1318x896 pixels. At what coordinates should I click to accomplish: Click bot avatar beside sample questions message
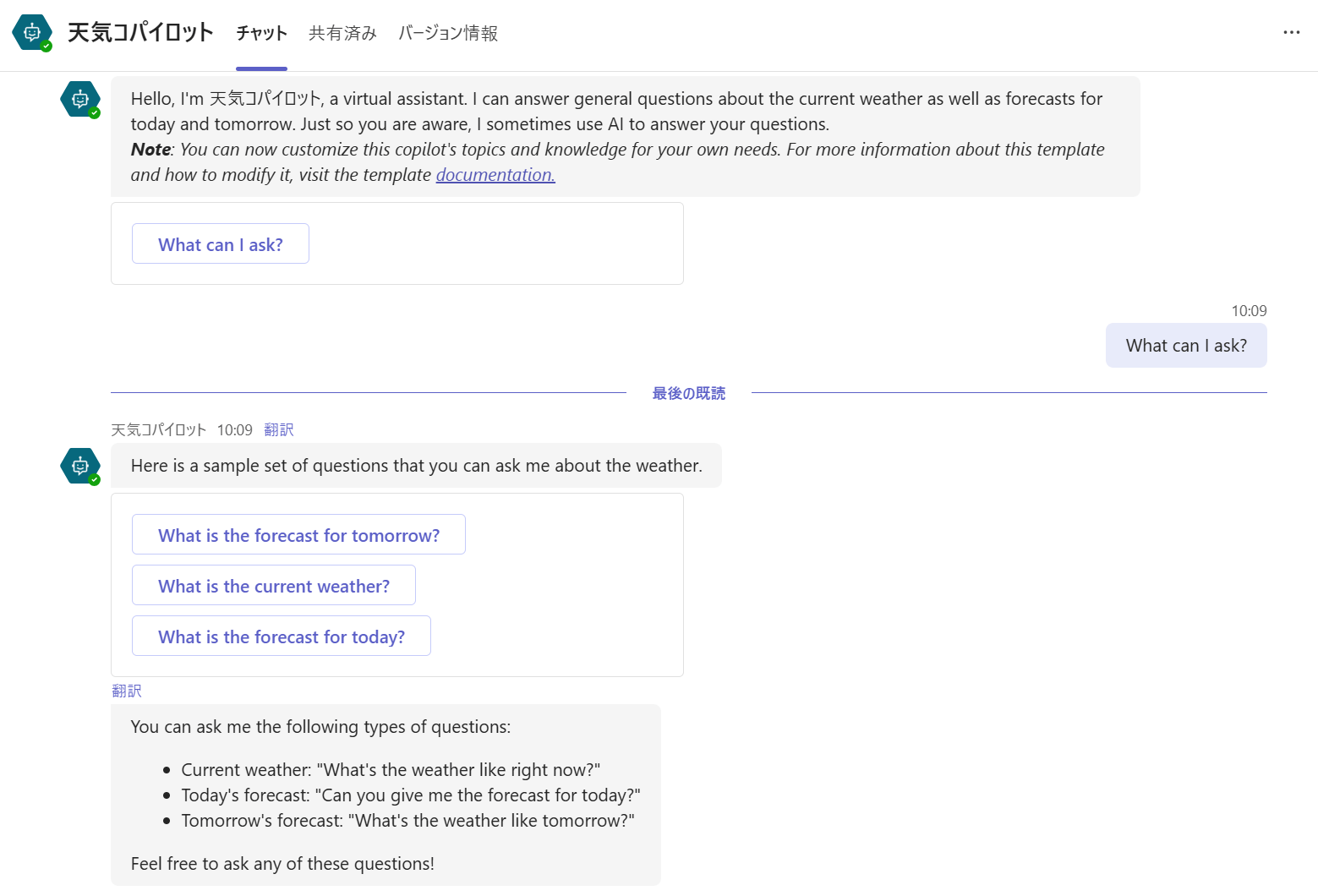coord(80,466)
